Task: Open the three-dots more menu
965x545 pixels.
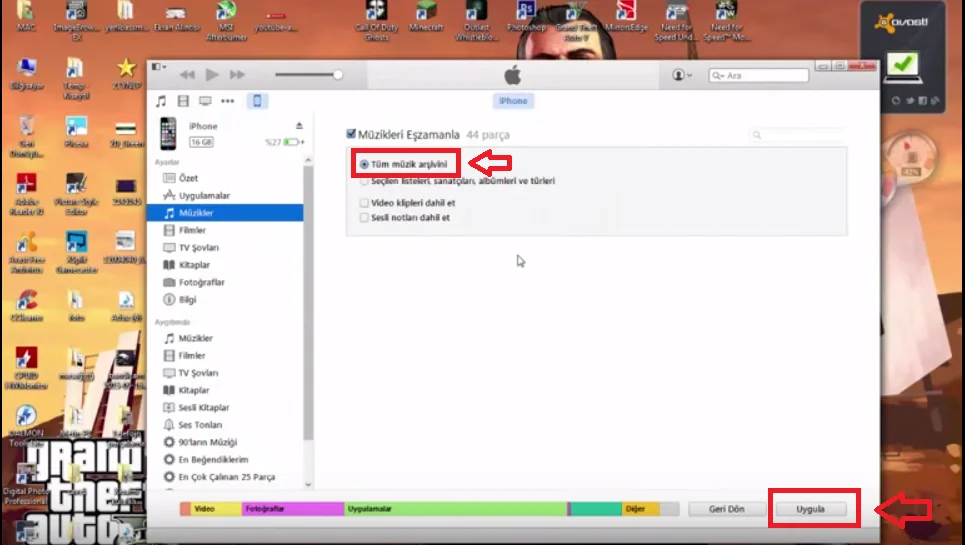Action: pyautogui.click(x=228, y=101)
